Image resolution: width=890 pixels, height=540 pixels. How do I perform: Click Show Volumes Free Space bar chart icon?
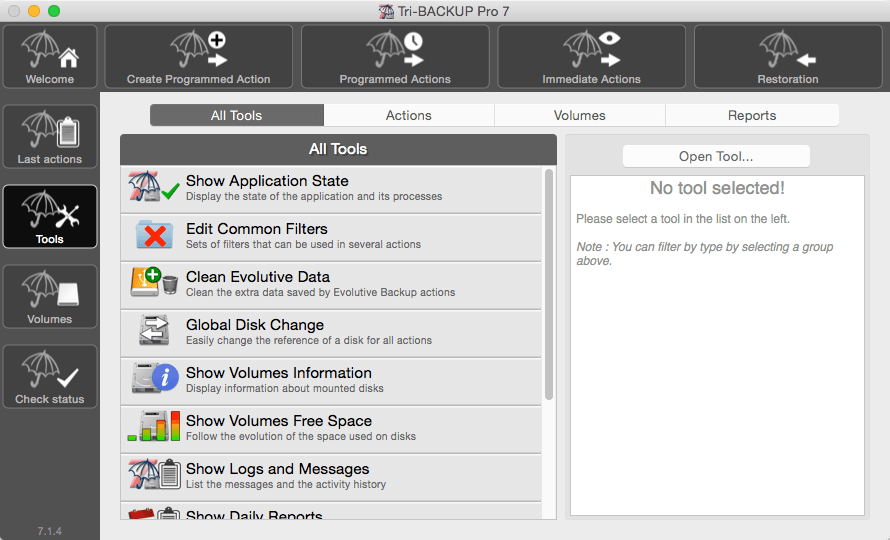click(x=154, y=426)
